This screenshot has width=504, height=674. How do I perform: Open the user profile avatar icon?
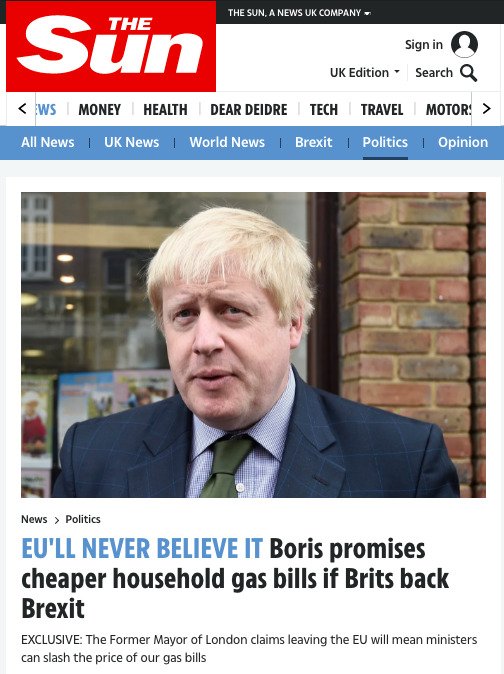(x=464, y=44)
